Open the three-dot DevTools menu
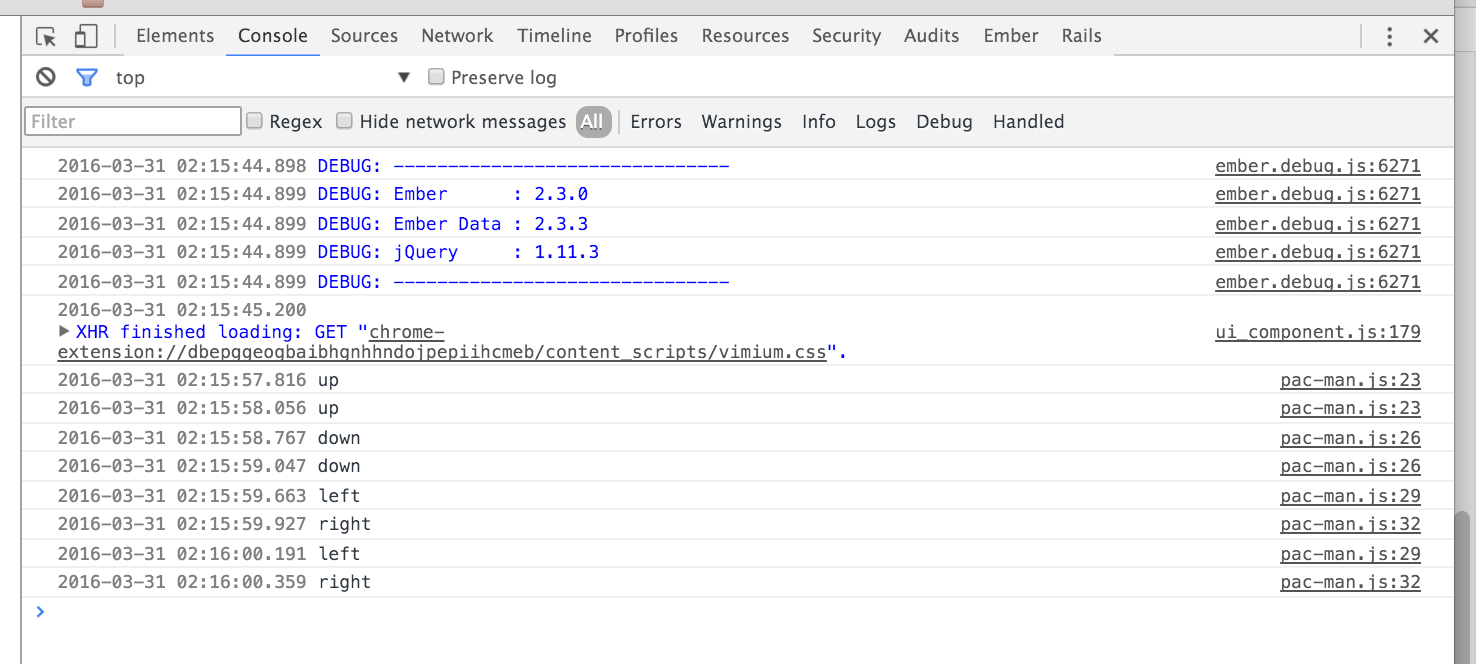The height and width of the screenshot is (664, 1476). coord(1389,36)
